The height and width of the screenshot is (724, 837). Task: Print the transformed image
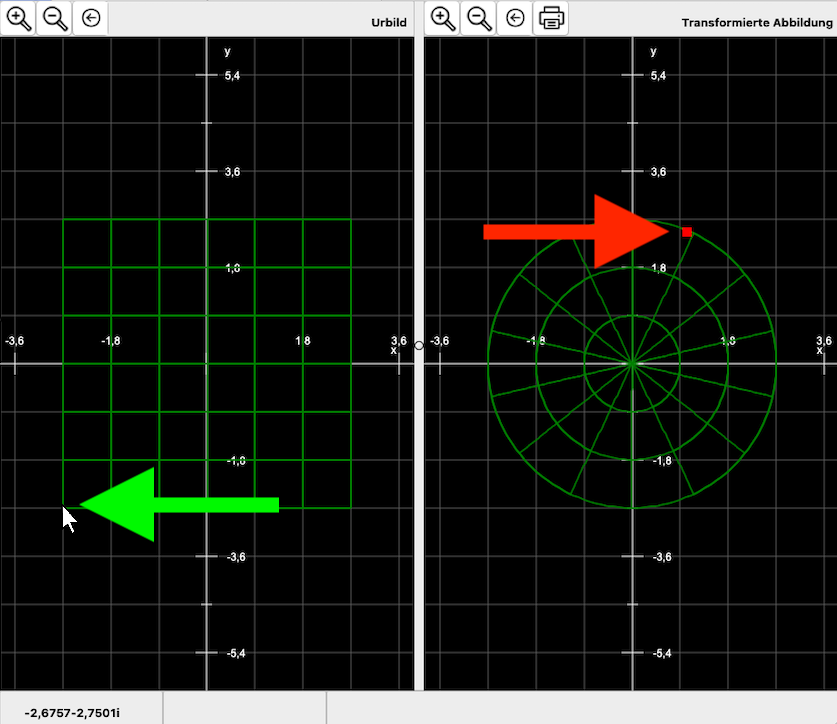click(551, 18)
